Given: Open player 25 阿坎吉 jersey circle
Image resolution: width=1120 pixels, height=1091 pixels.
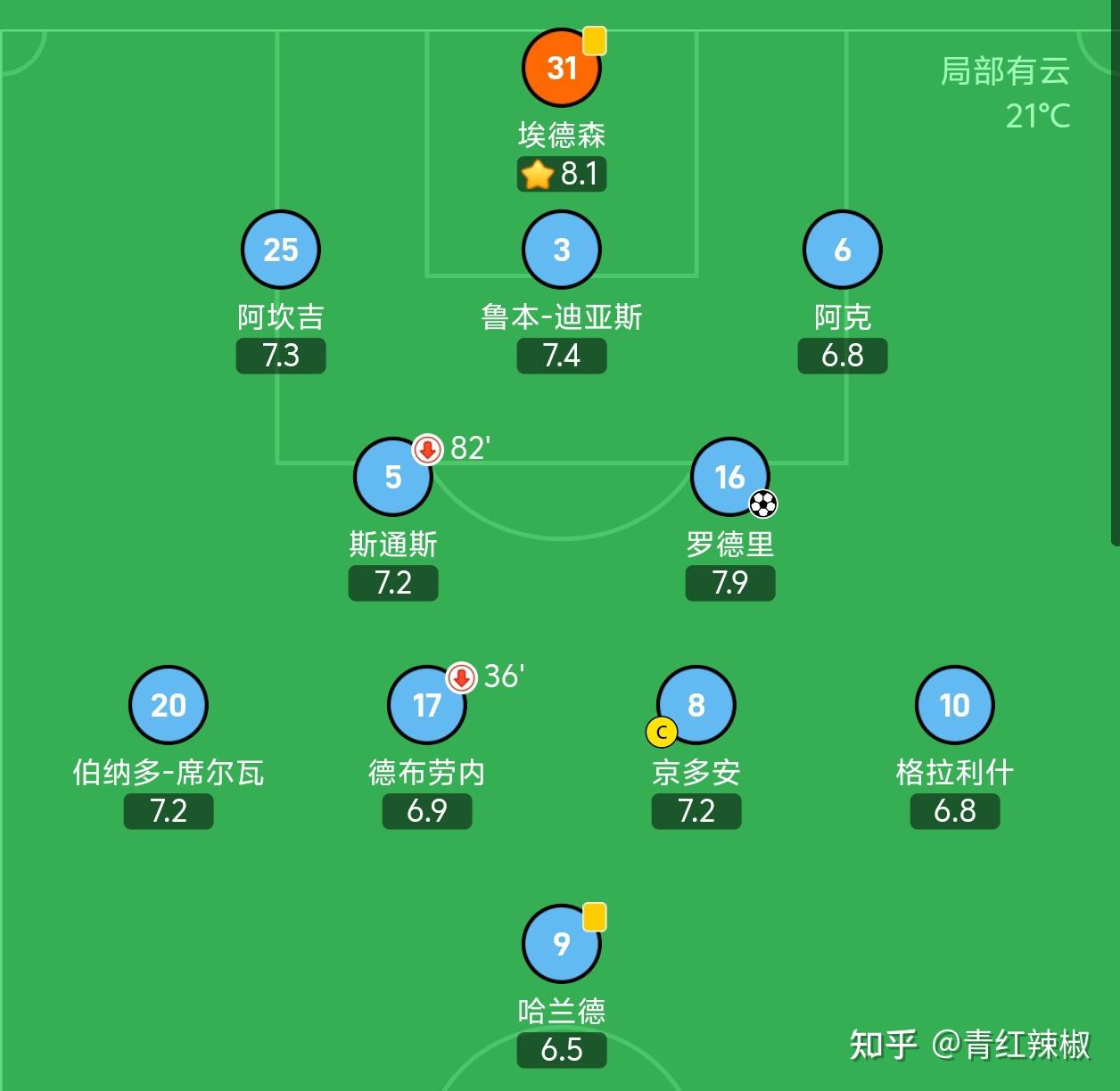Looking at the screenshot, I should point(281,250).
